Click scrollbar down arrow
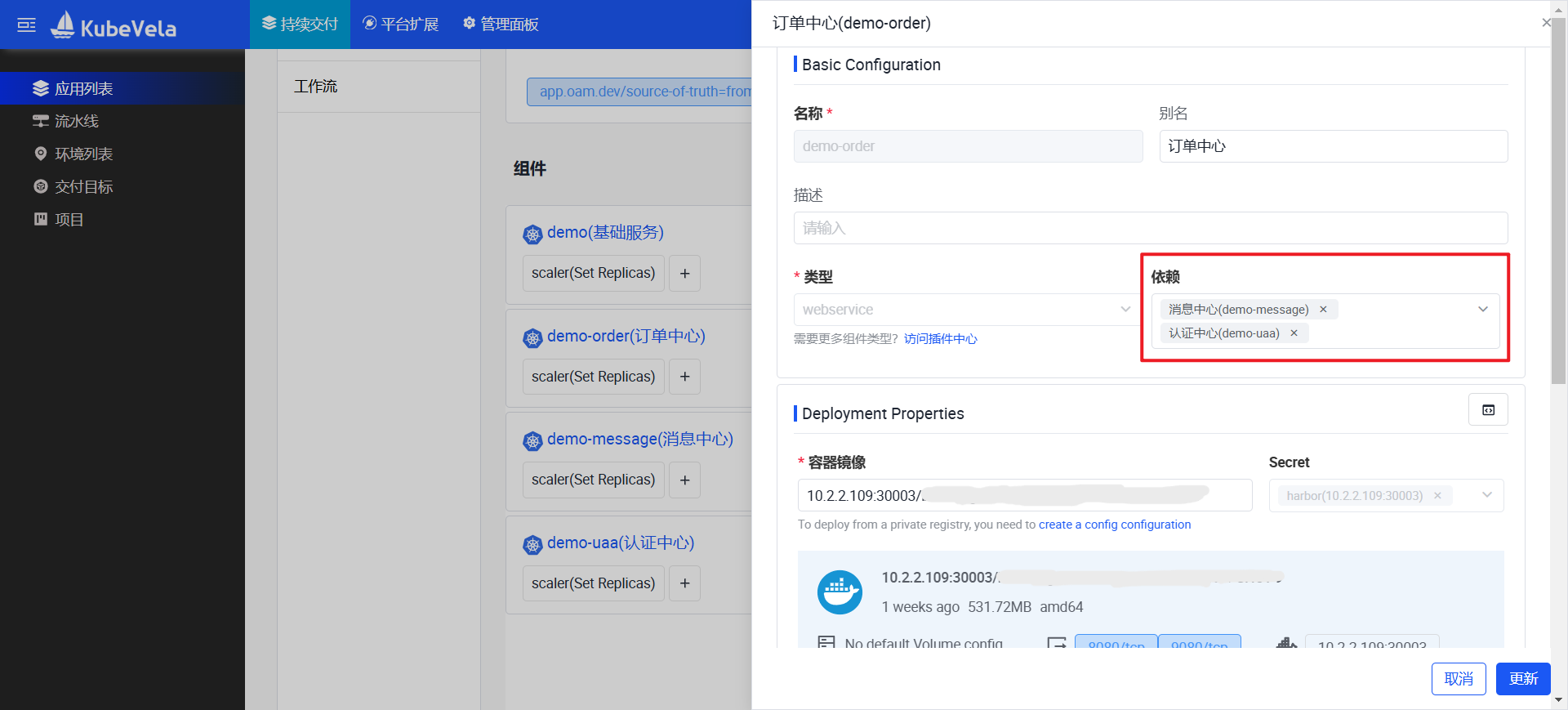The image size is (1568, 710). click(x=1559, y=701)
